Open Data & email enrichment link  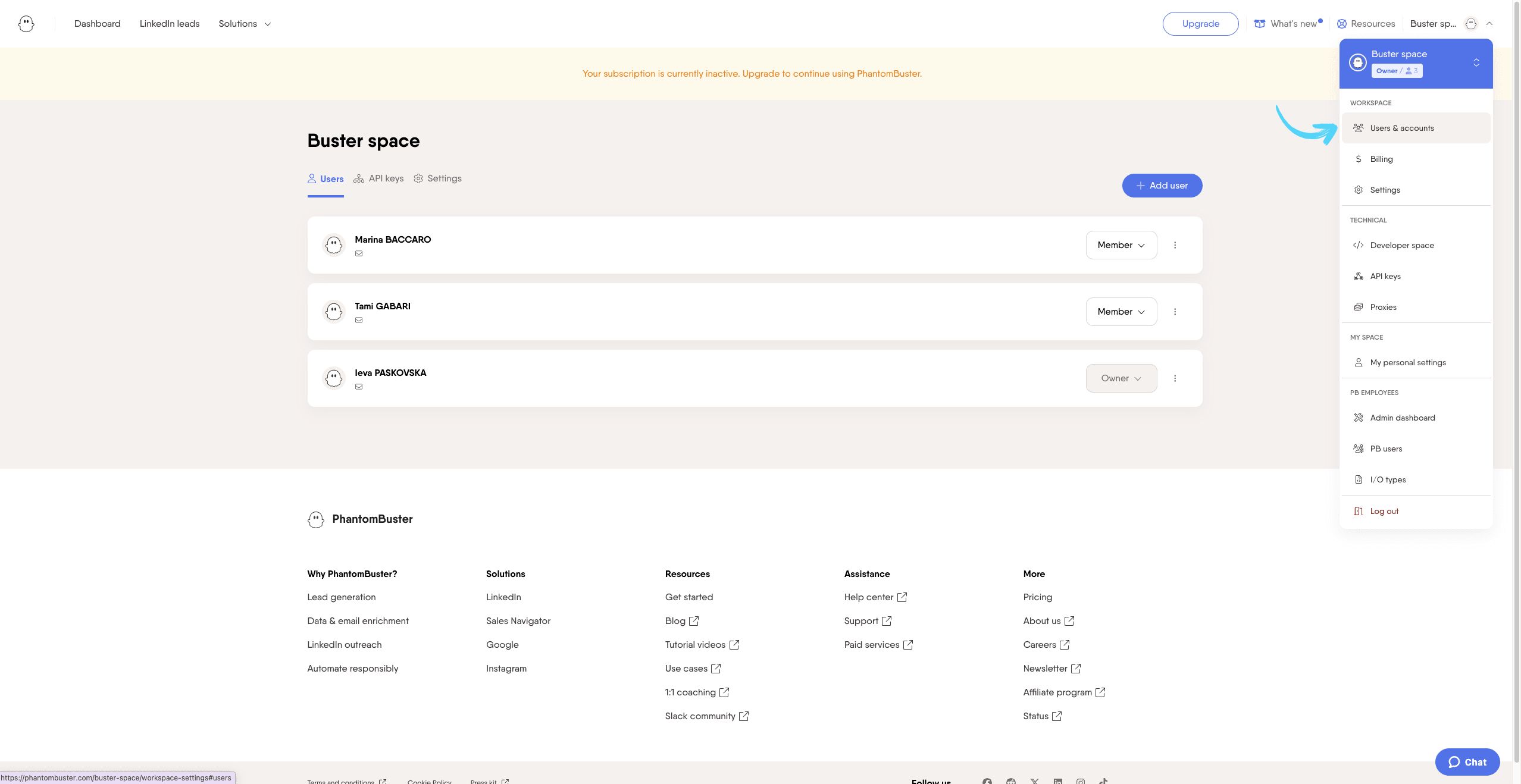click(x=358, y=621)
